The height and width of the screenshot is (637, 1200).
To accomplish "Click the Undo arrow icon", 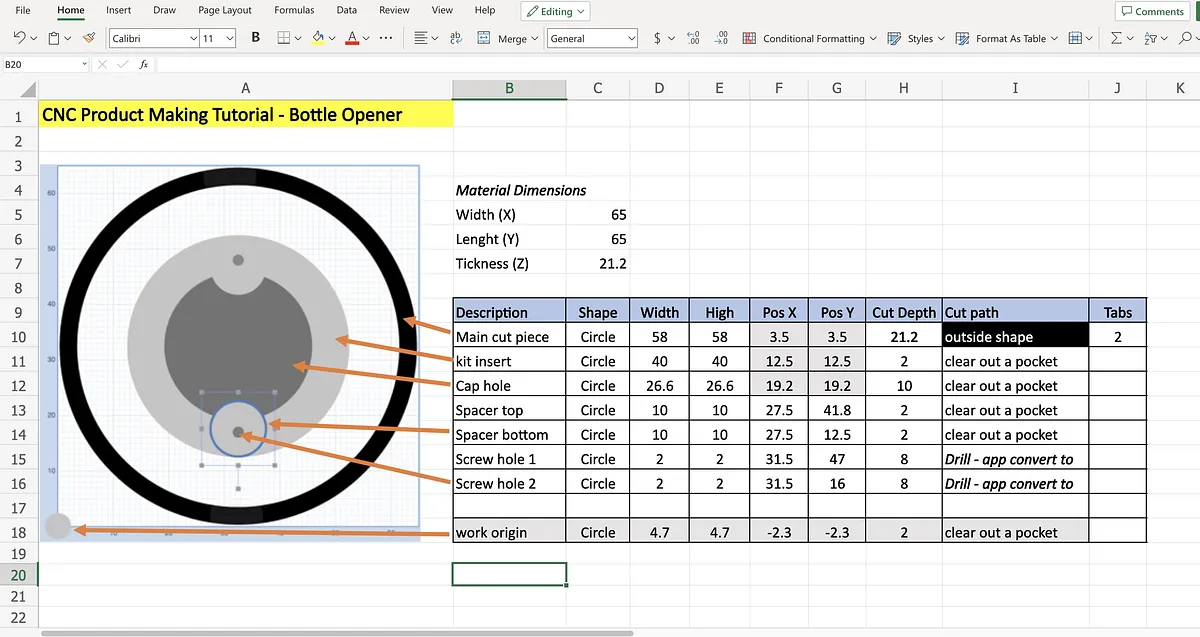I will [x=20, y=38].
